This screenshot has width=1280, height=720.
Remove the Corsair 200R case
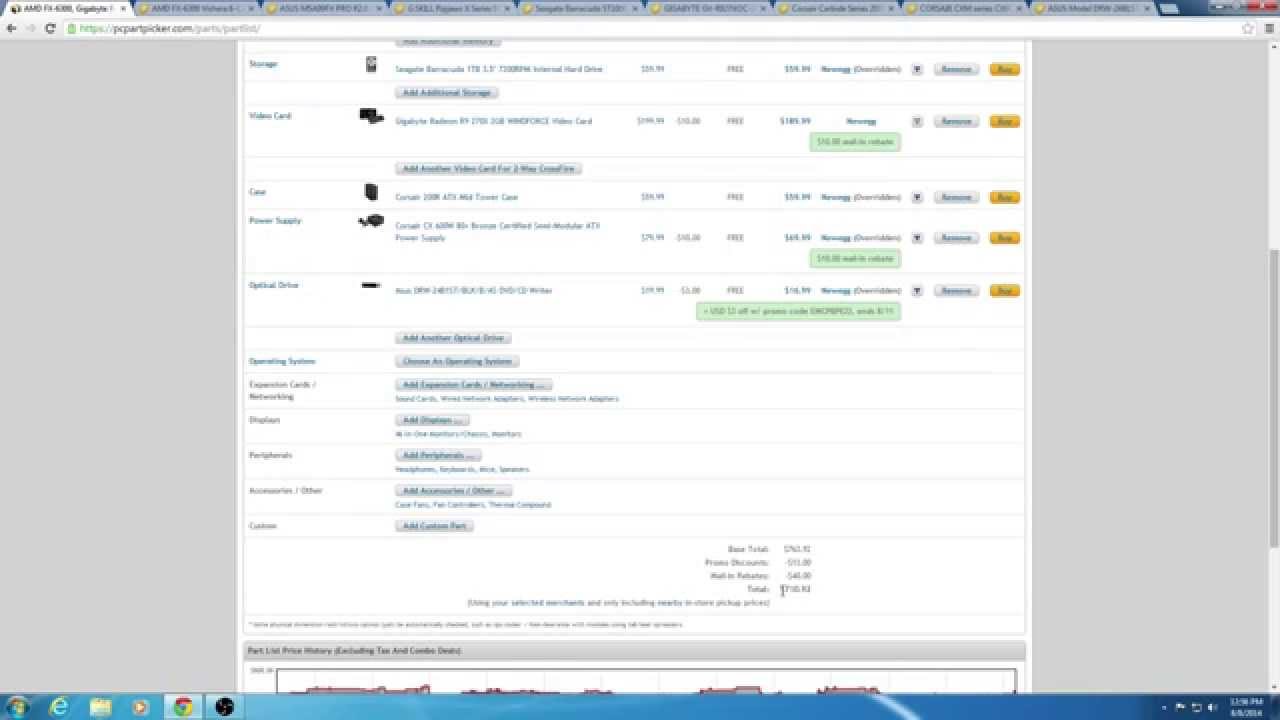(956, 197)
